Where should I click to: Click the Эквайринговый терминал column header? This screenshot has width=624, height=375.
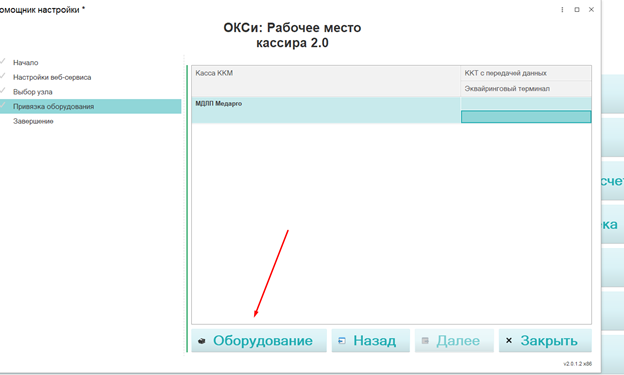click(x=526, y=89)
